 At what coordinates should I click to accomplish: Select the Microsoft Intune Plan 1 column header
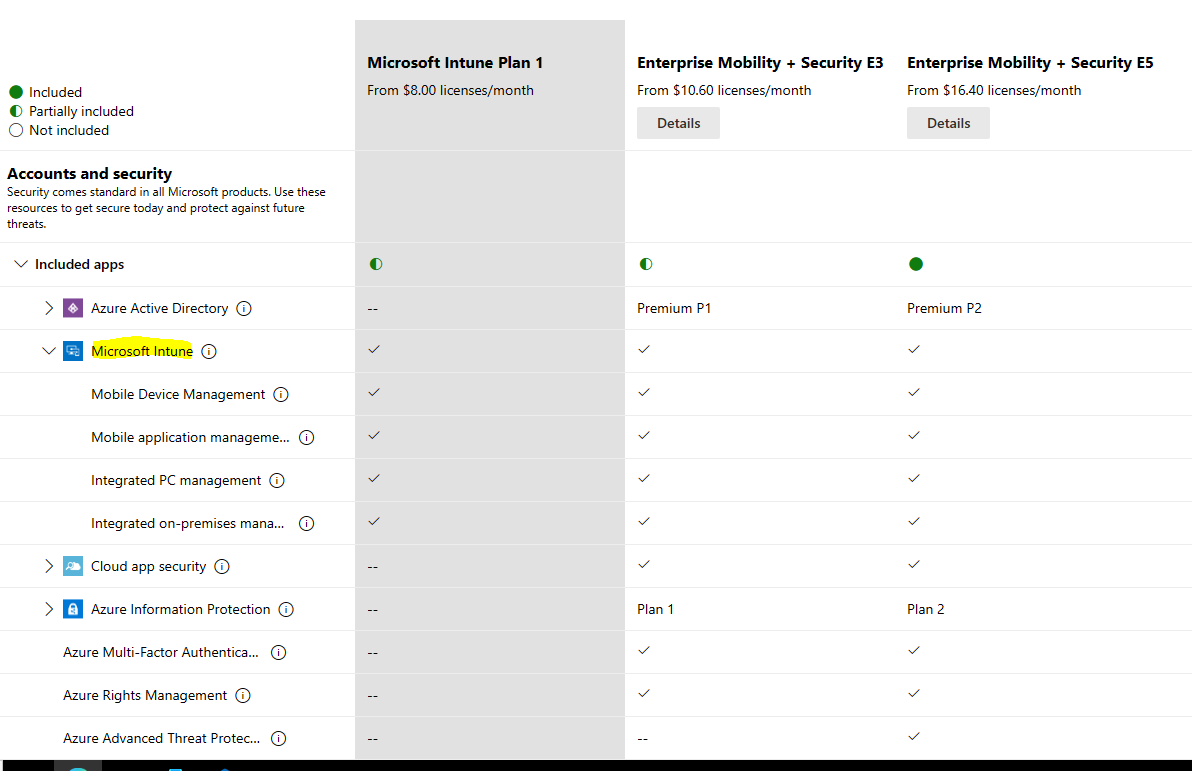tap(455, 62)
